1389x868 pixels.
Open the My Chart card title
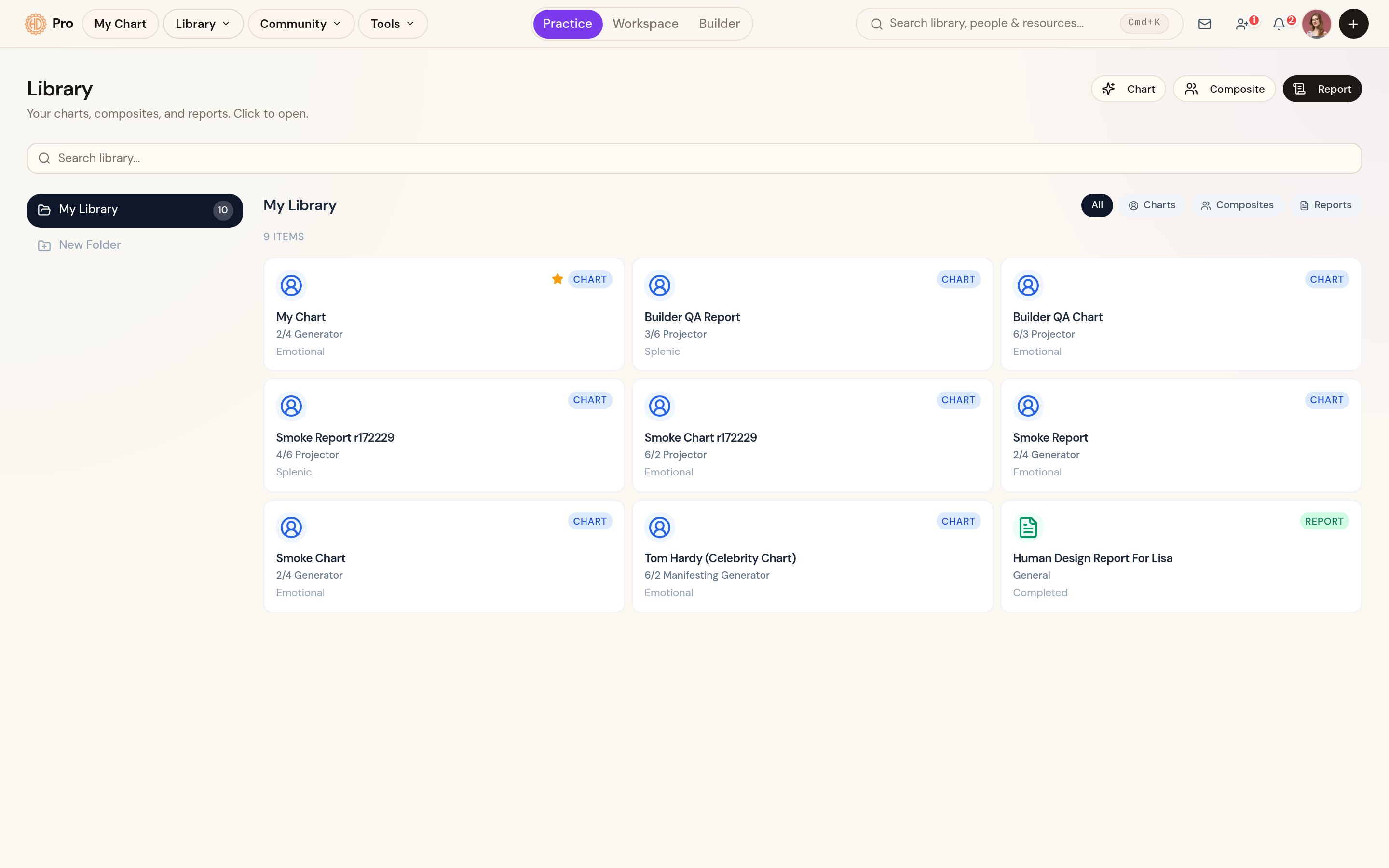click(300, 317)
